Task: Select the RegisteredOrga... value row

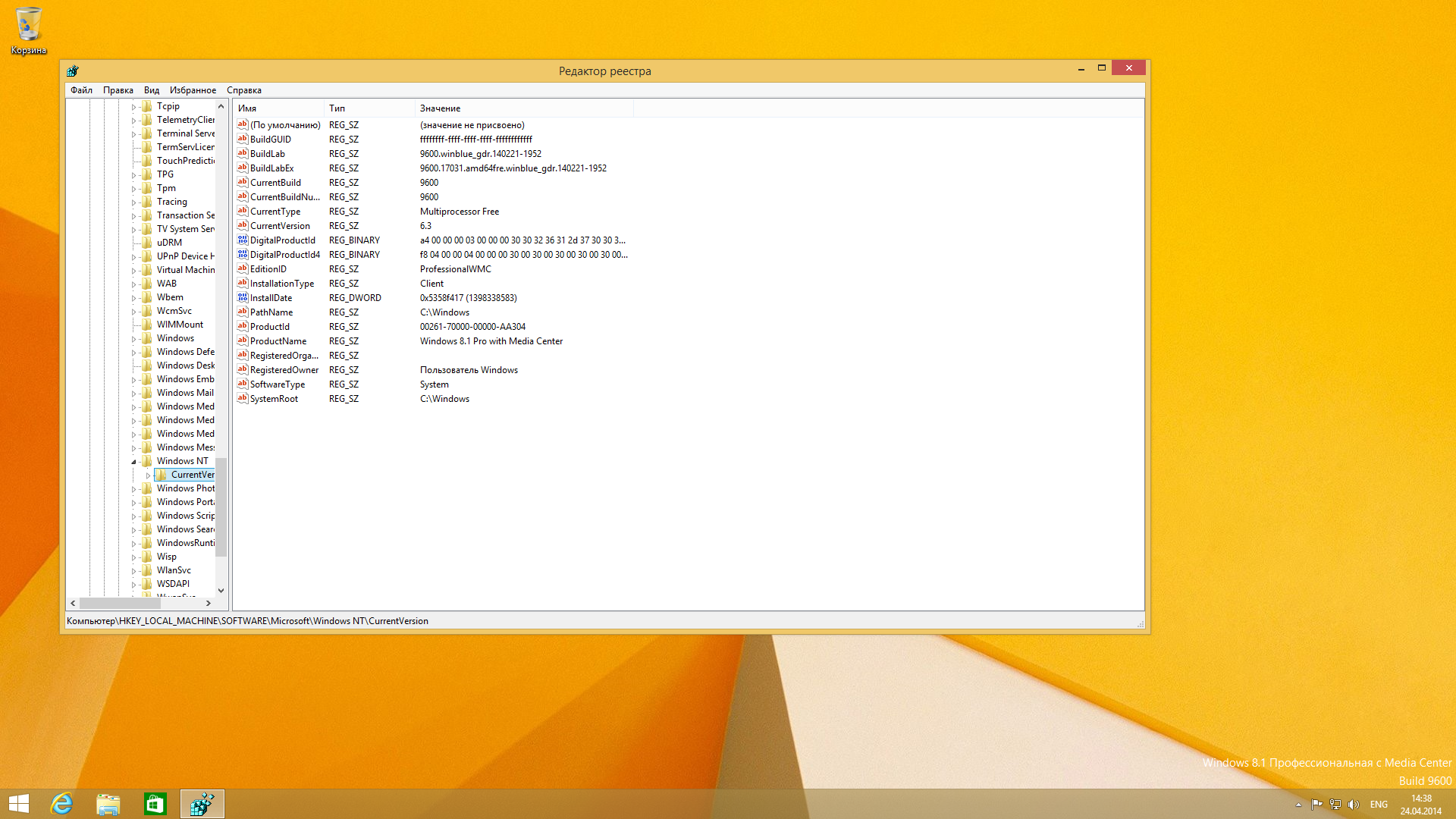Action: click(432, 355)
